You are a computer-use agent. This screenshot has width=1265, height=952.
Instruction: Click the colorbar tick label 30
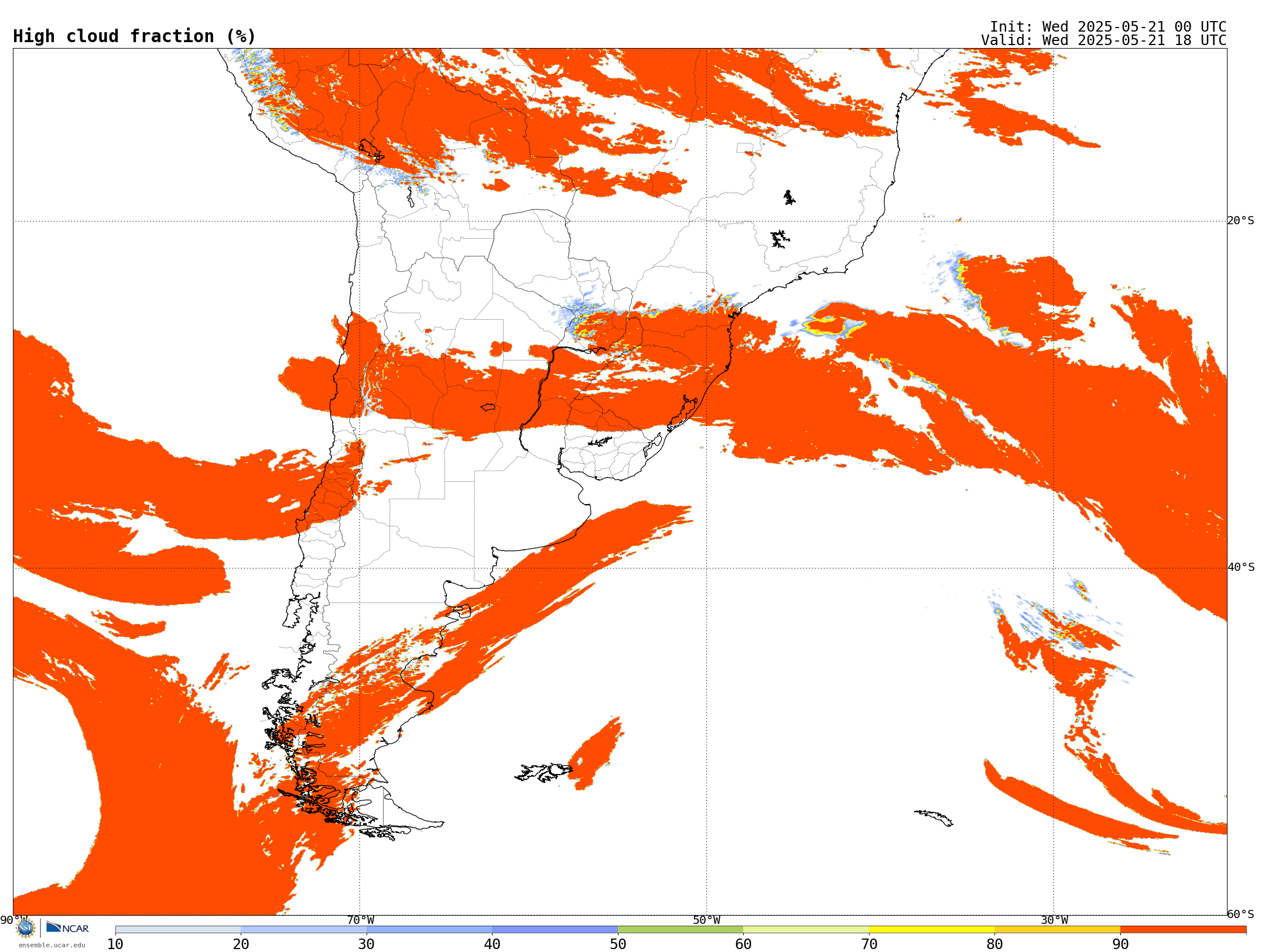tap(367, 944)
